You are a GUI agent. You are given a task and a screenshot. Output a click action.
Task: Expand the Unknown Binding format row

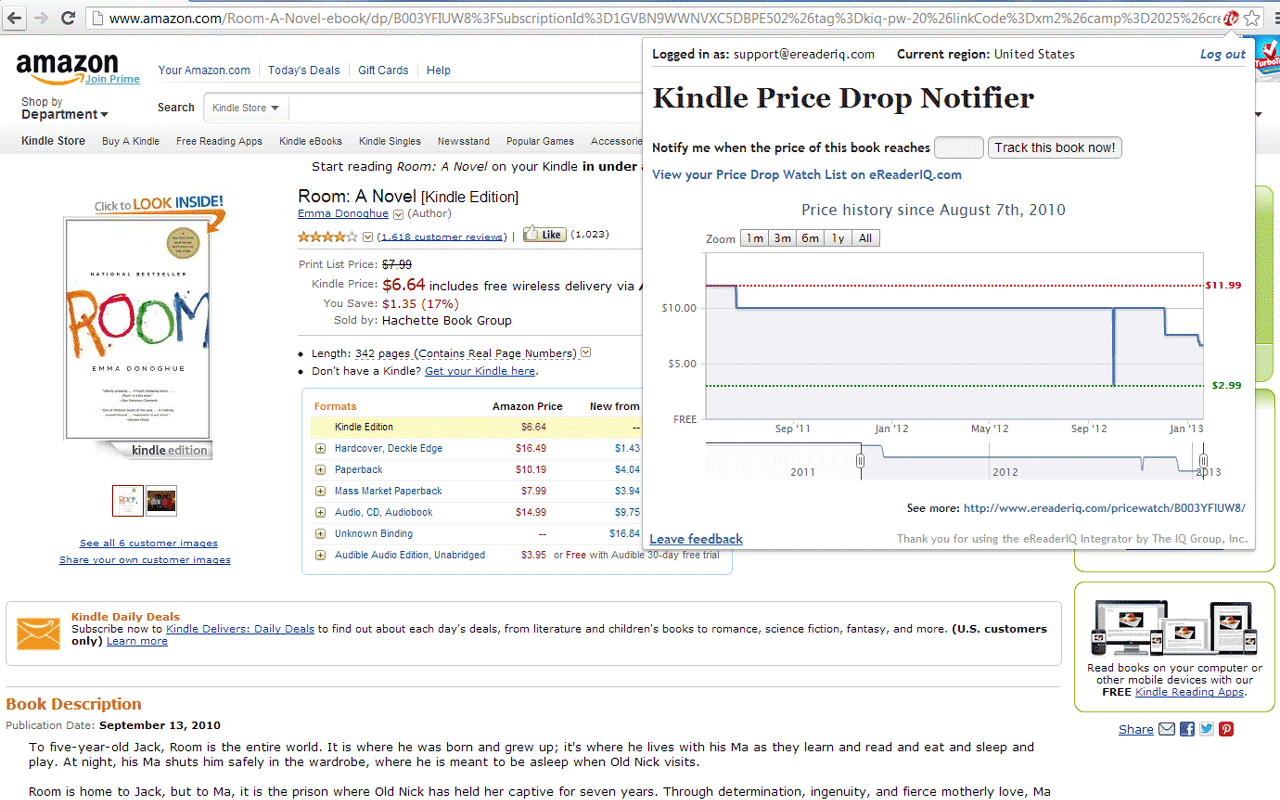(x=321, y=534)
